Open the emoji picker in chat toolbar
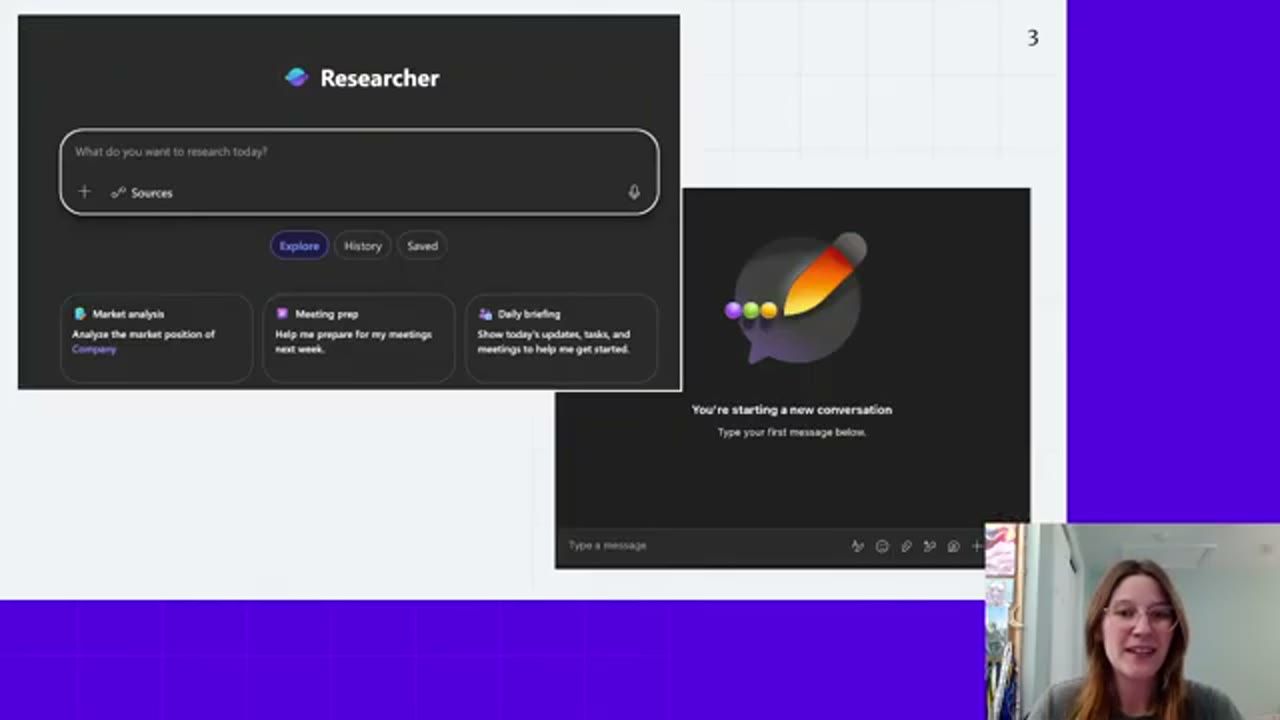1280x720 pixels. click(x=882, y=546)
